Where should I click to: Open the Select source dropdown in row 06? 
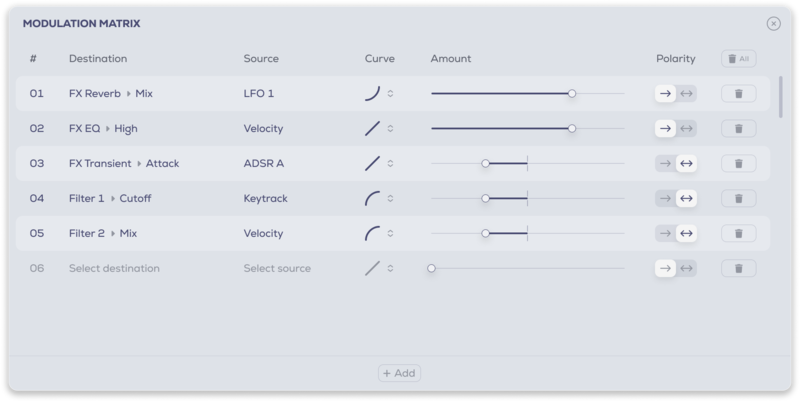277,268
